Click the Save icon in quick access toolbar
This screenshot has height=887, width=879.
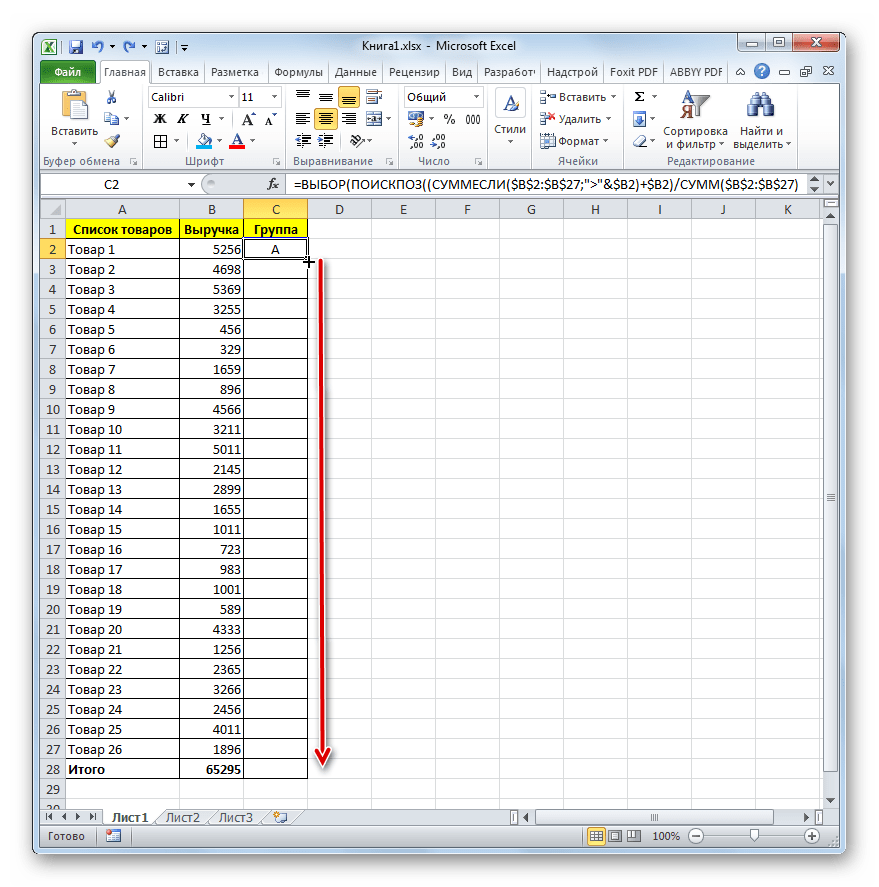pyautogui.click(x=75, y=46)
